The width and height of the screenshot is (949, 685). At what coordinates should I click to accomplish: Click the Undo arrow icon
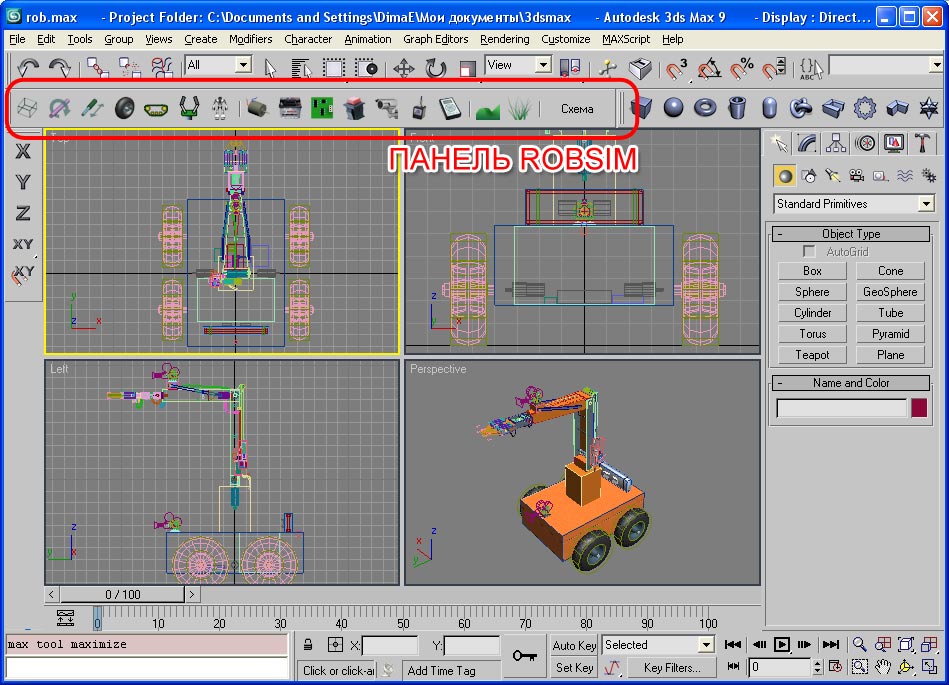coord(27,67)
